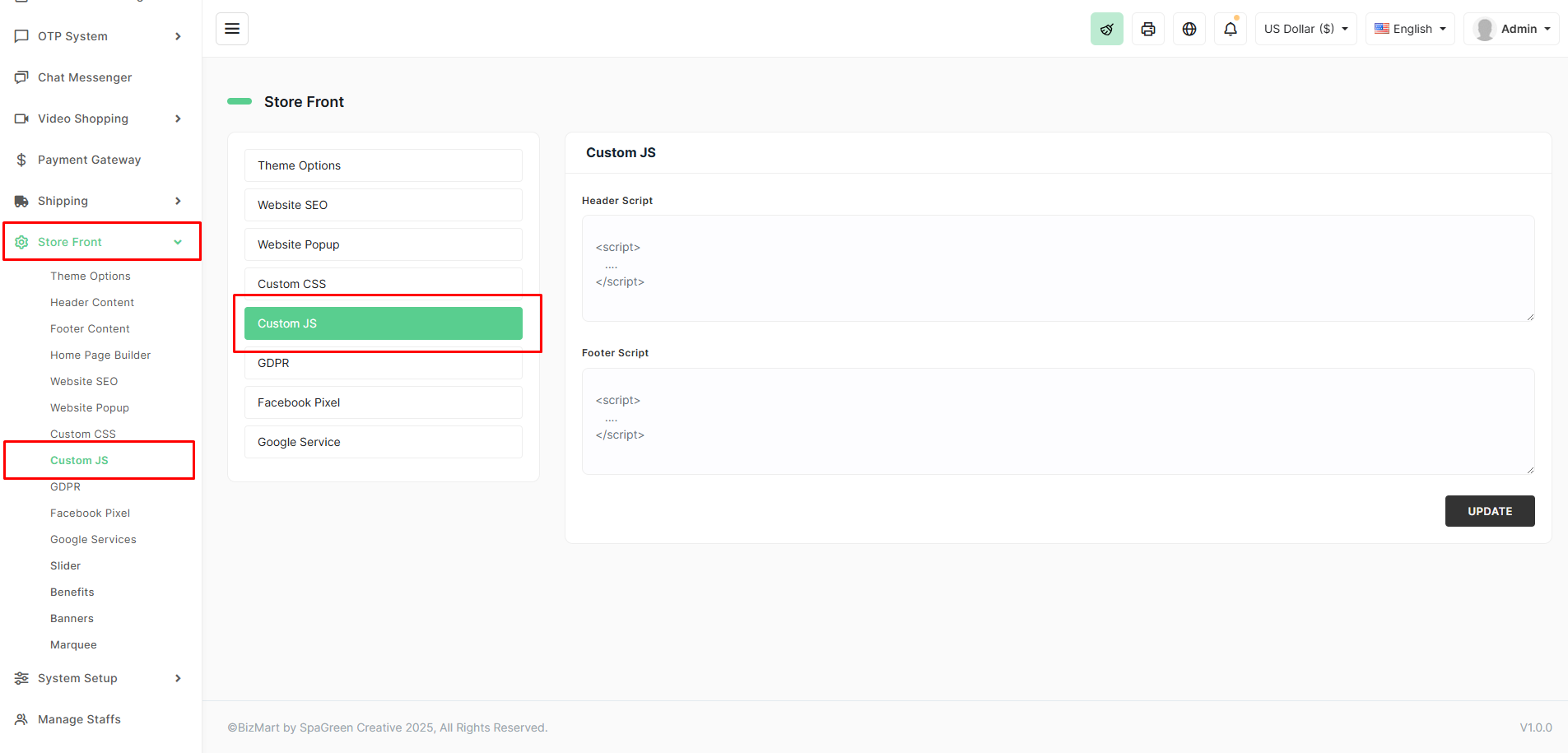
Task: Open Google Services from the sidebar
Action: click(93, 539)
